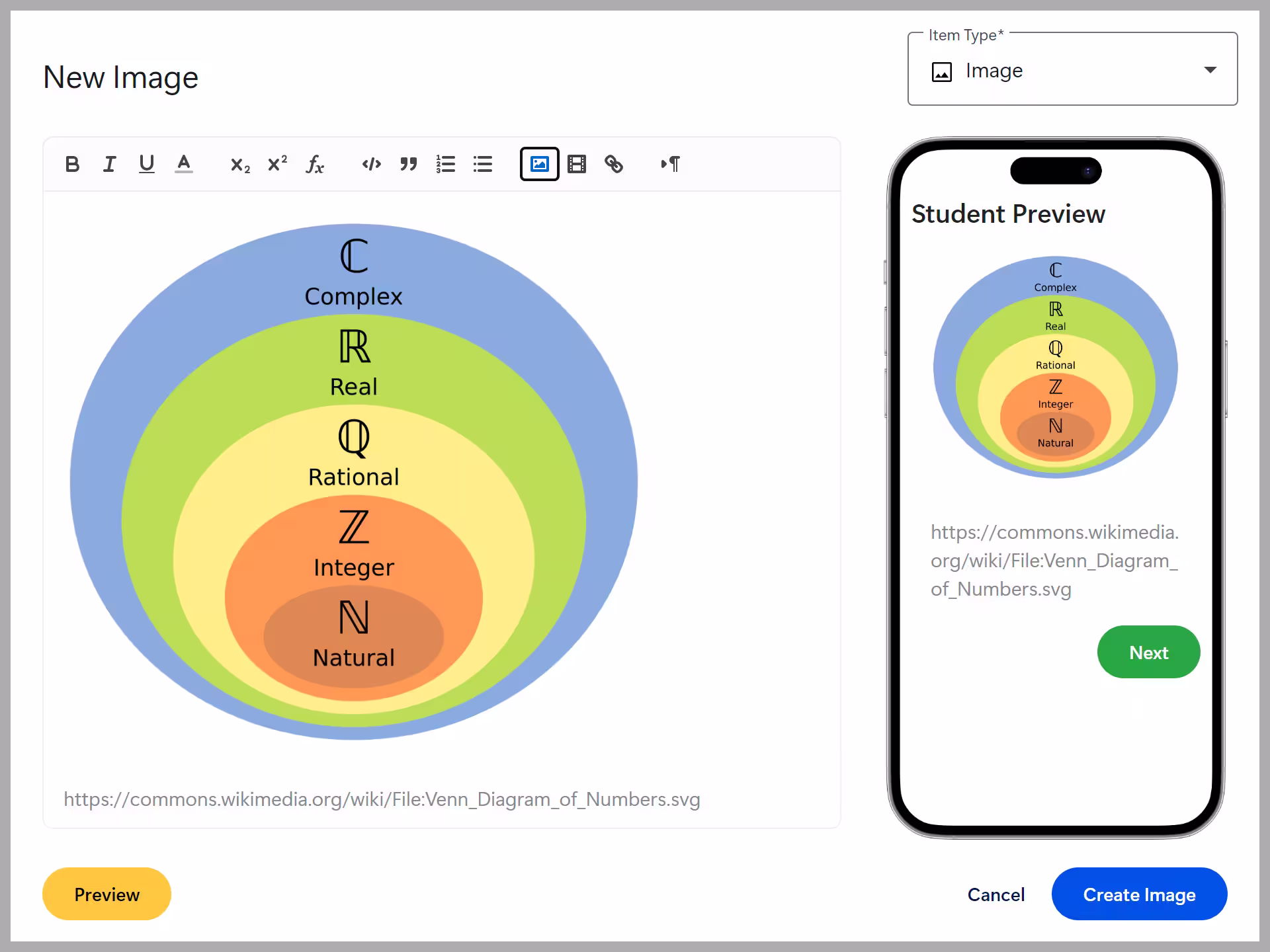Insert a blockquote
The image size is (1270, 952).
click(x=409, y=164)
